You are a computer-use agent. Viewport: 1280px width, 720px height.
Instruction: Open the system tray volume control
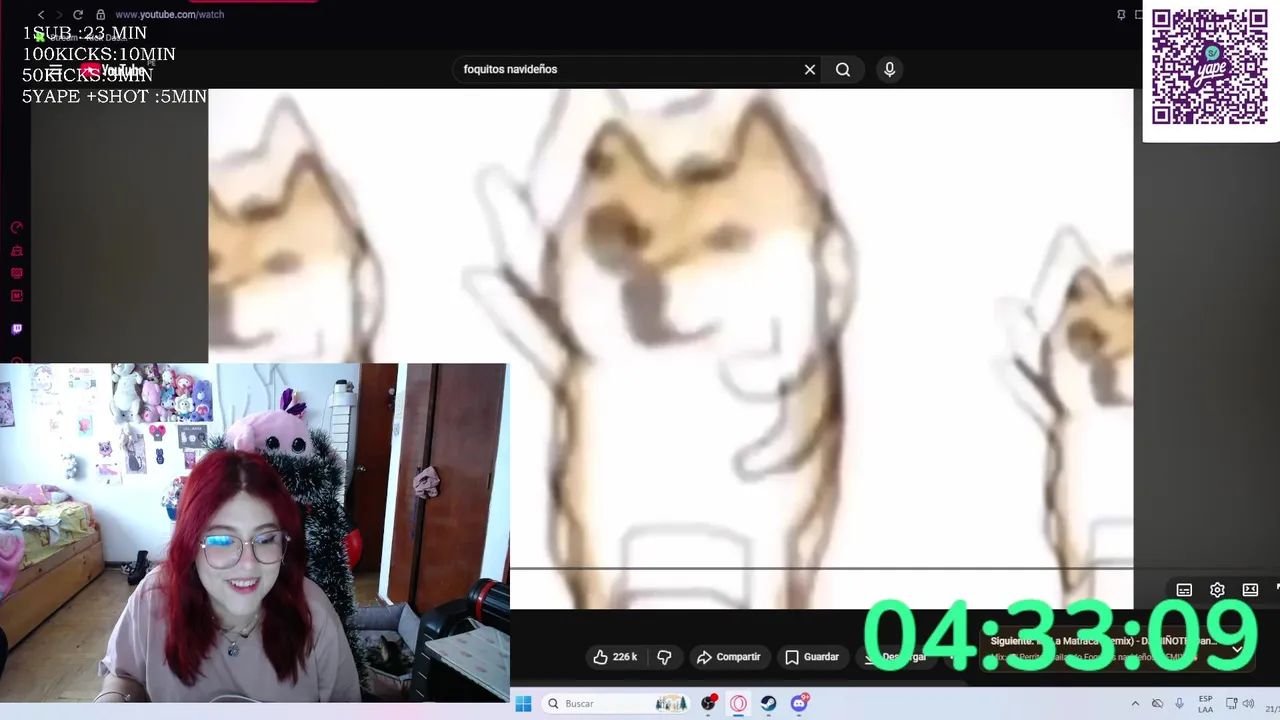click(1248, 704)
